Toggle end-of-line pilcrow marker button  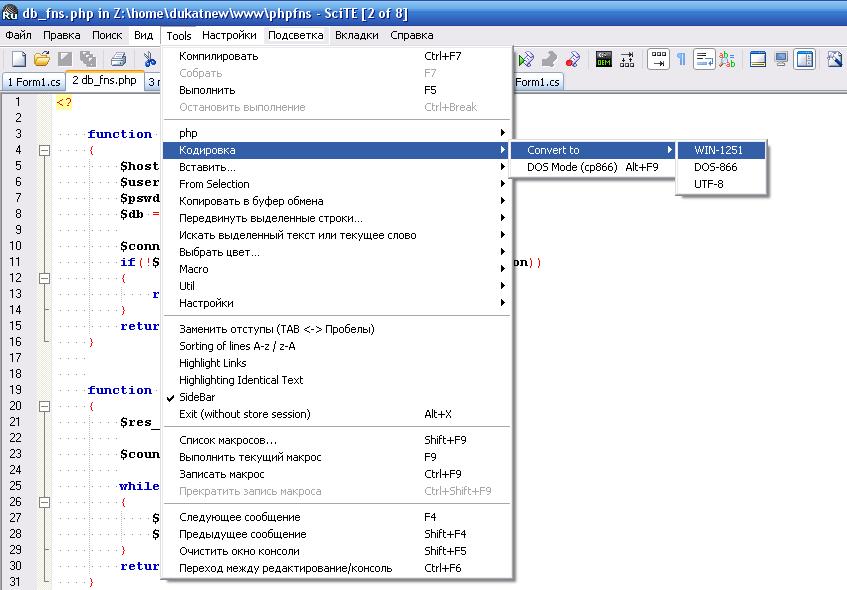point(681,59)
